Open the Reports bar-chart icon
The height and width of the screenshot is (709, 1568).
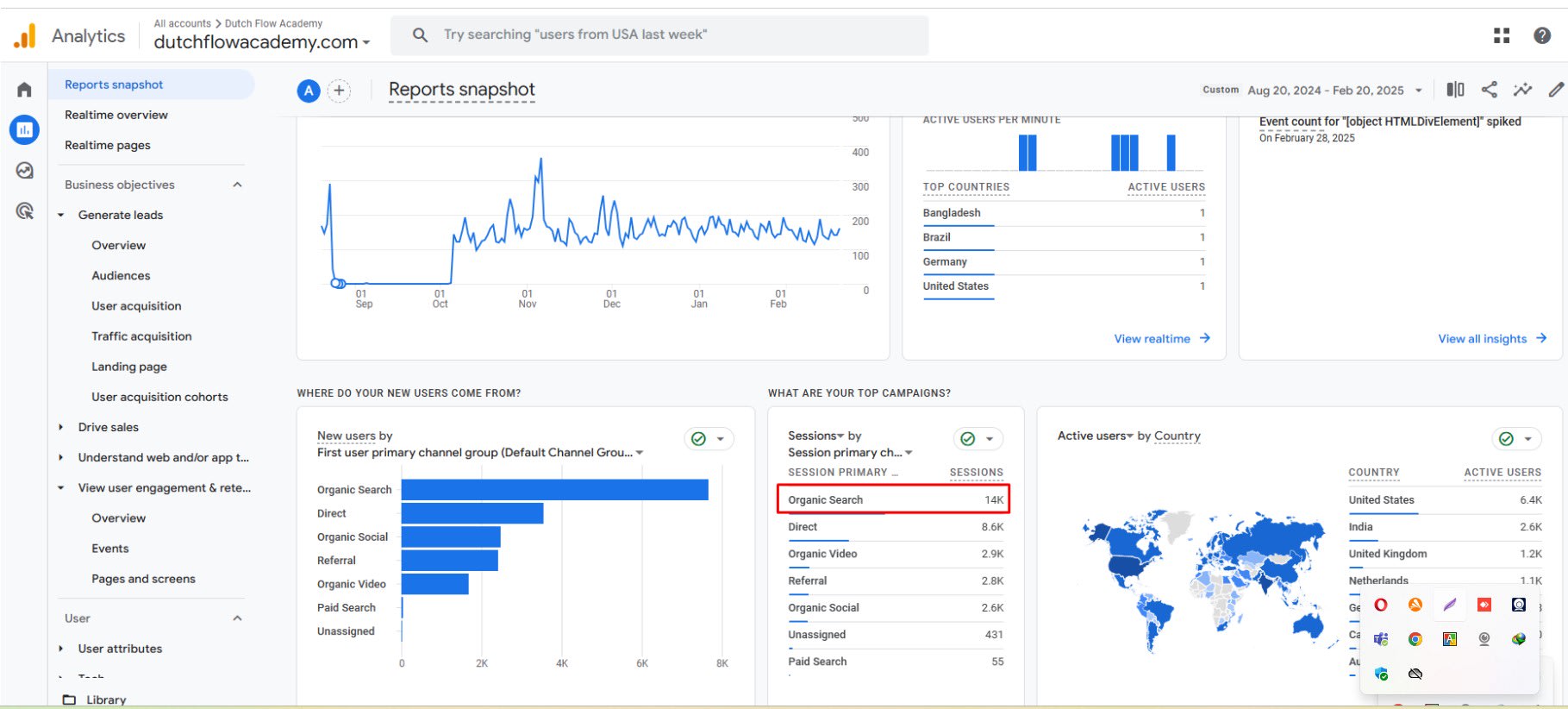(24, 130)
